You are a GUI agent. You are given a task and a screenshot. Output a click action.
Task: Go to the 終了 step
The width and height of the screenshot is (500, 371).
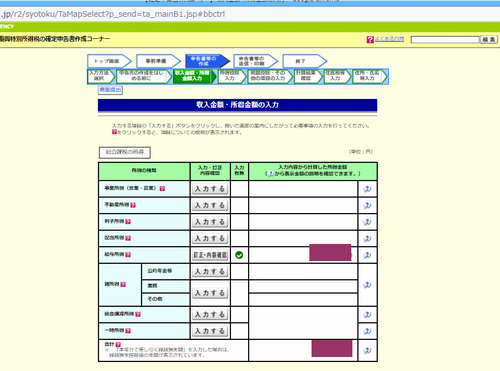coord(304,61)
